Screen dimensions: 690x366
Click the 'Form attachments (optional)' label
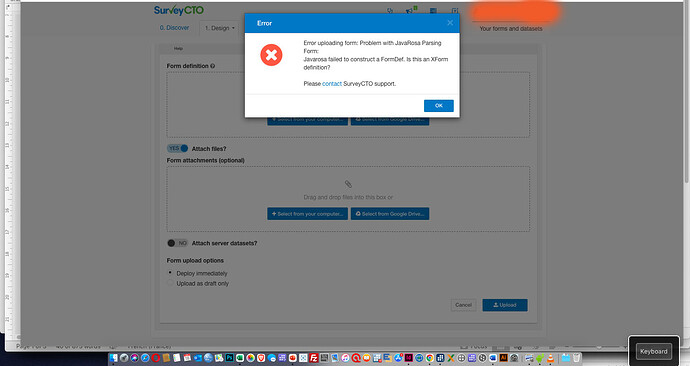(206, 161)
